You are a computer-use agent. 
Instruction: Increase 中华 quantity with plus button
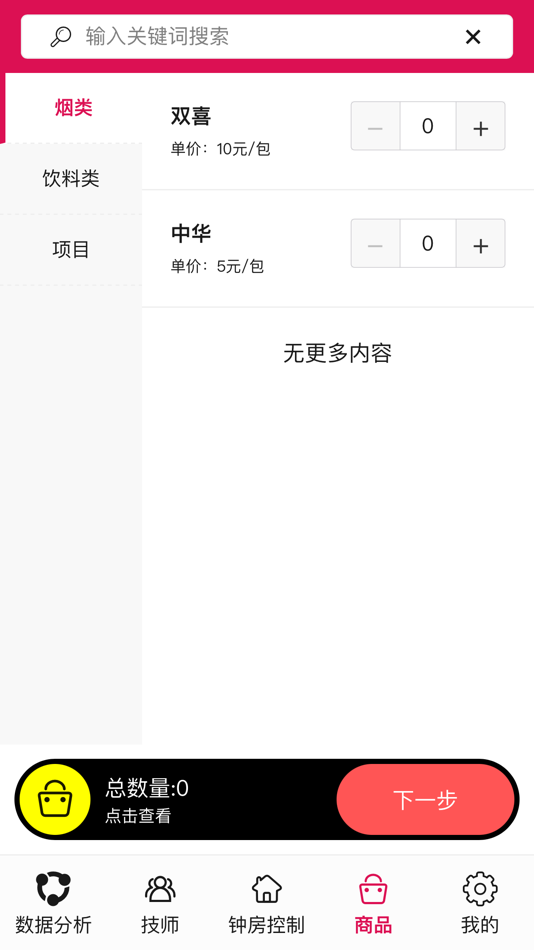point(481,244)
